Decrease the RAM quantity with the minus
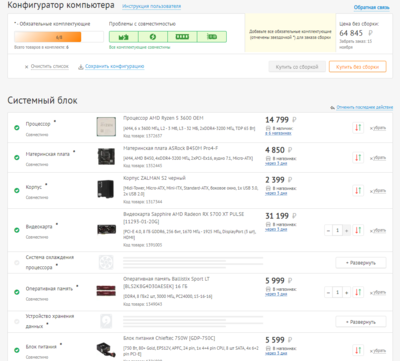 coord(328,292)
